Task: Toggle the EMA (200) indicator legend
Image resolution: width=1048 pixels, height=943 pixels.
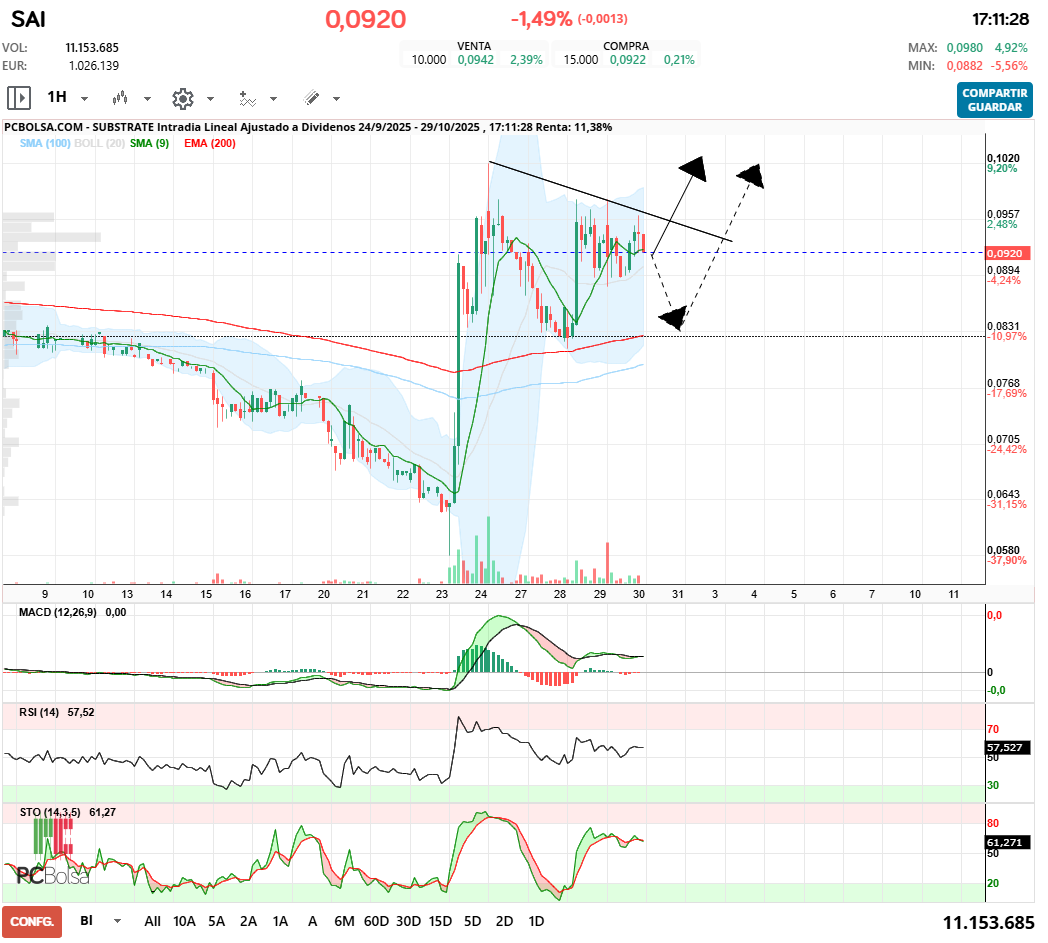Action: coord(210,143)
